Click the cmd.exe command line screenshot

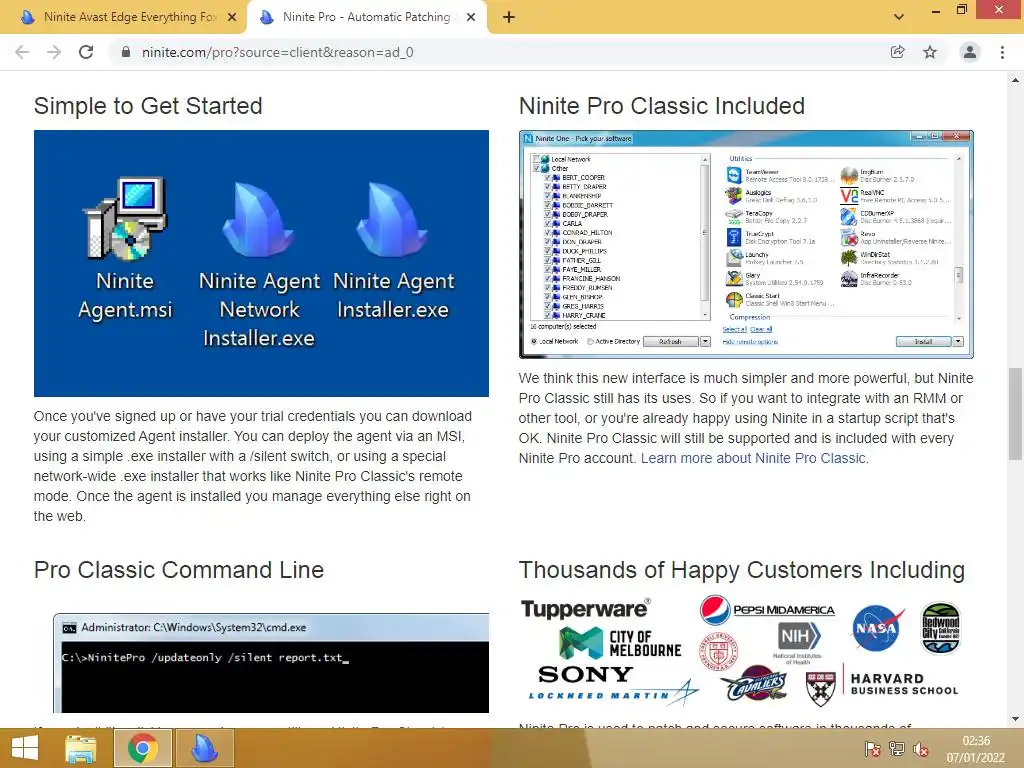(x=271, y=663)
